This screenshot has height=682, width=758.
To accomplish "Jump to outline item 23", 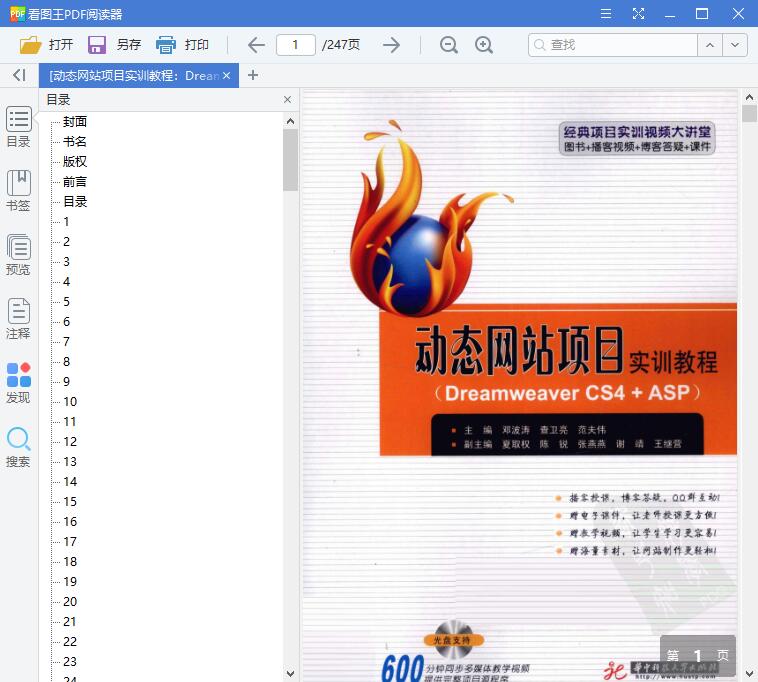I will [x=70, y=661].
